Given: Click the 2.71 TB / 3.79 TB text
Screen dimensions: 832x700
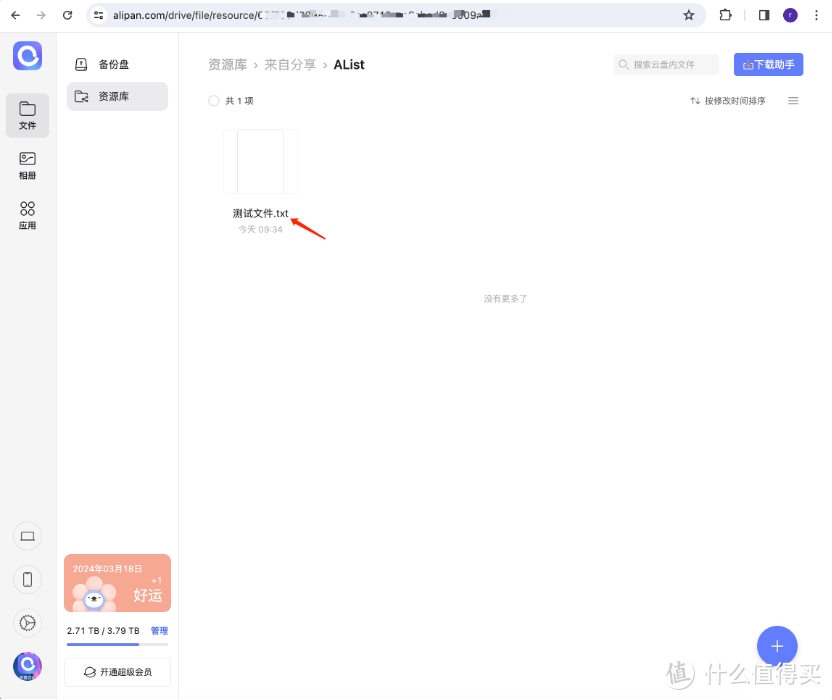Looking at the screenshot, I should [x=103, y=630].
